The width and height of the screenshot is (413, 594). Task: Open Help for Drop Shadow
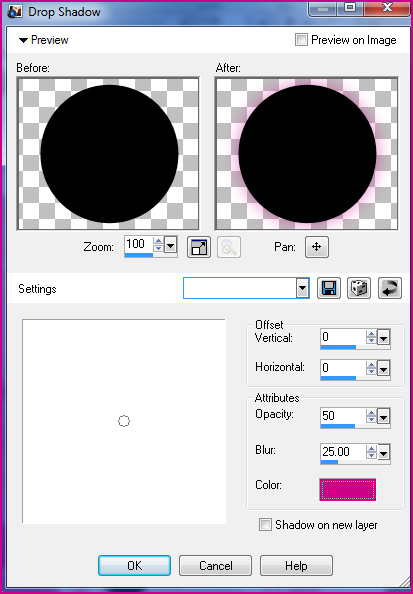click(296, 566)
